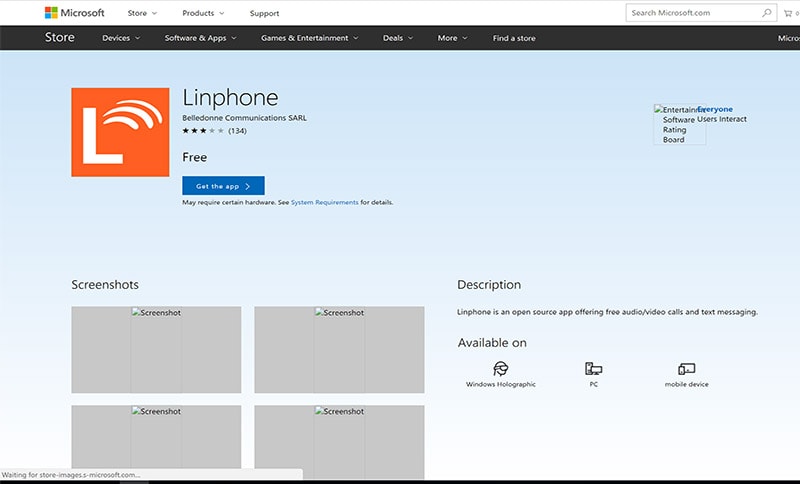800x484 pixels.
Task: Expand the Products dropdown
Action: 203,13
